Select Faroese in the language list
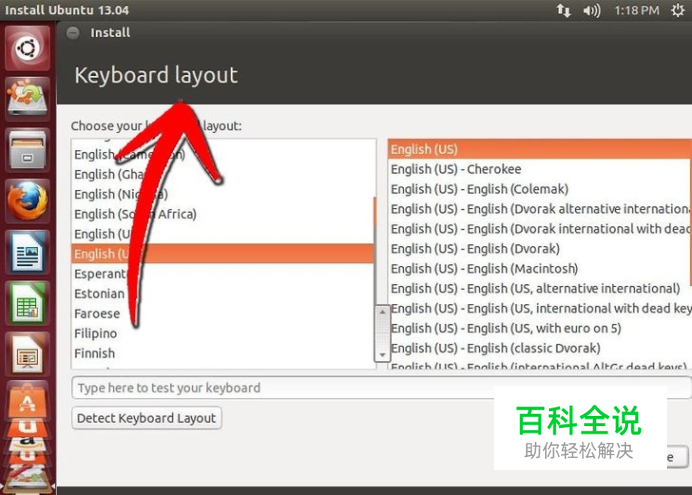Screen dimensions: 692x495 pos(222,313)
